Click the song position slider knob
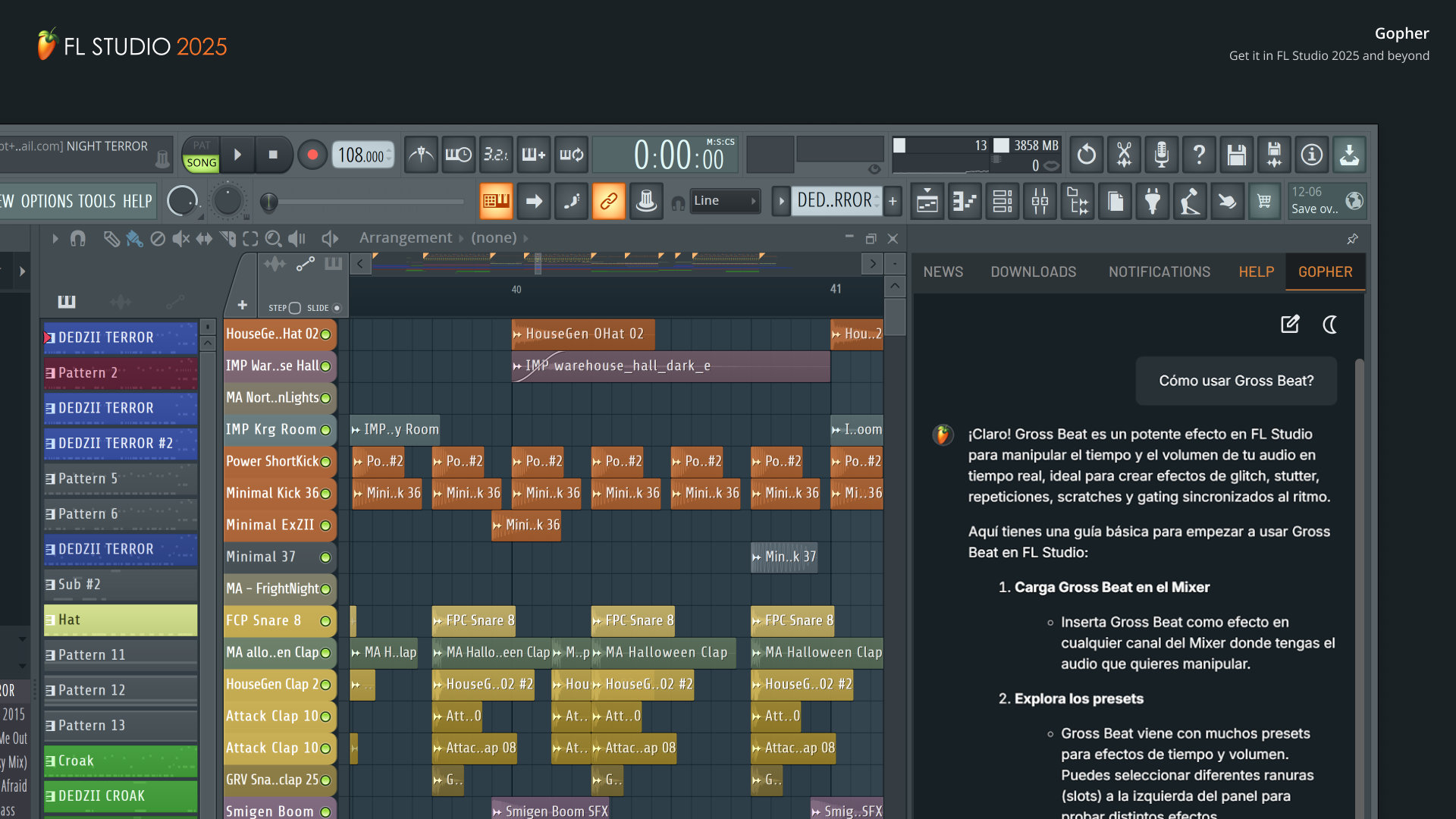 [268, 202]
